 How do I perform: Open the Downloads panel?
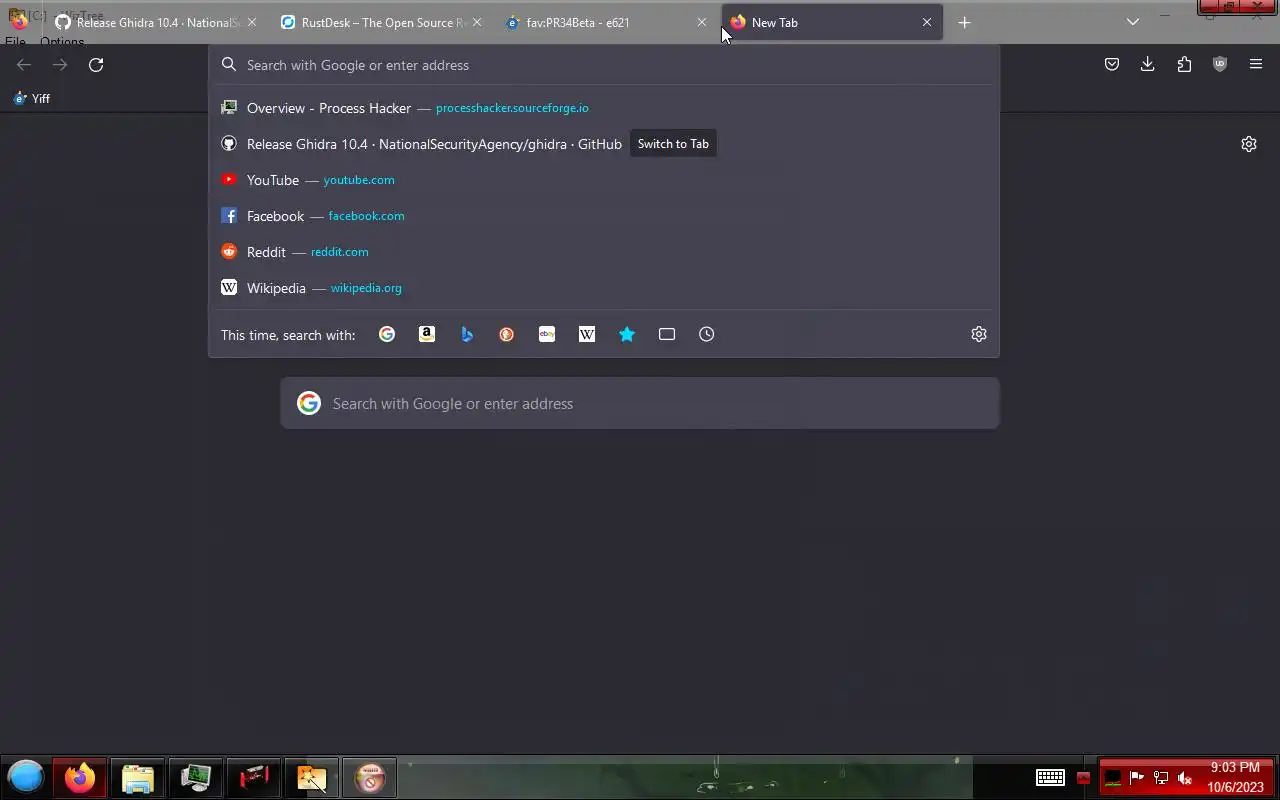(1148, 65)
